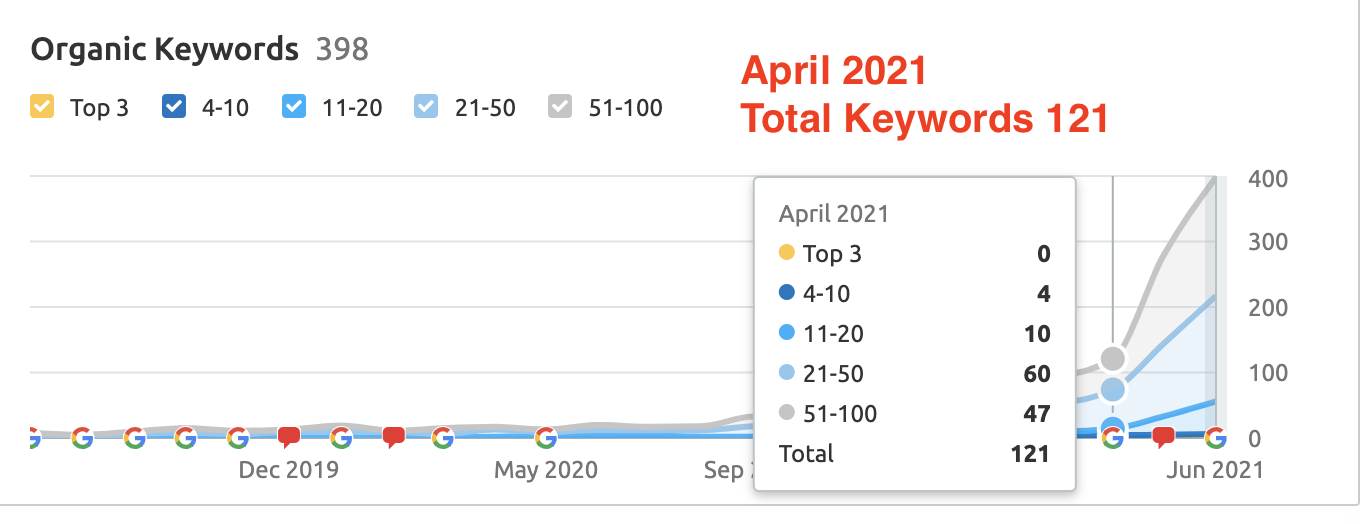Disable the 11-20 series checkbox
The width and height of the screenshot is (1360, 524).
click(x=294, y=106)
